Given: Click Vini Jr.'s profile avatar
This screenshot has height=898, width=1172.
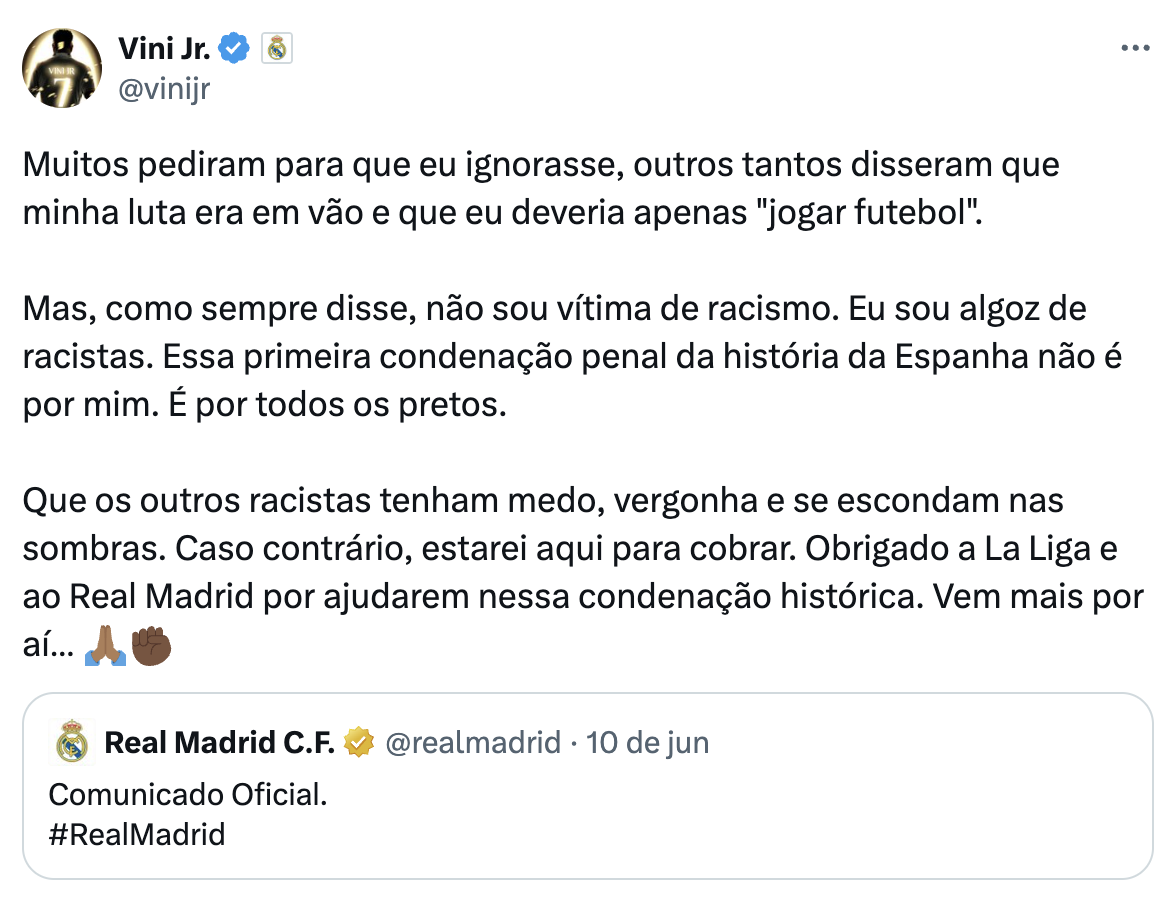Looking at the screenshot, I should point(62,68).
